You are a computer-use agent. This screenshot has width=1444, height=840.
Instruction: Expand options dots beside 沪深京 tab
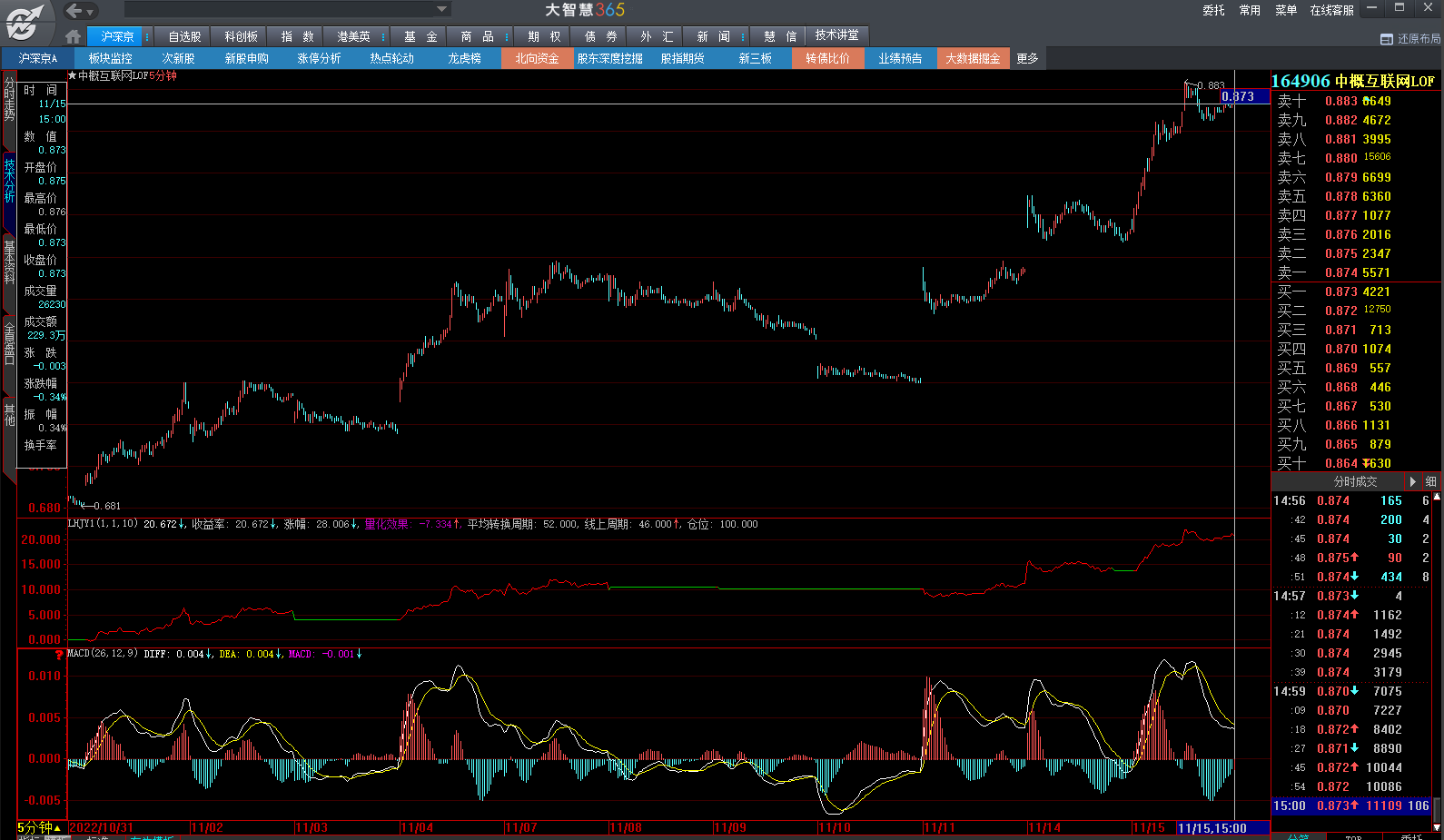[147, 36]
